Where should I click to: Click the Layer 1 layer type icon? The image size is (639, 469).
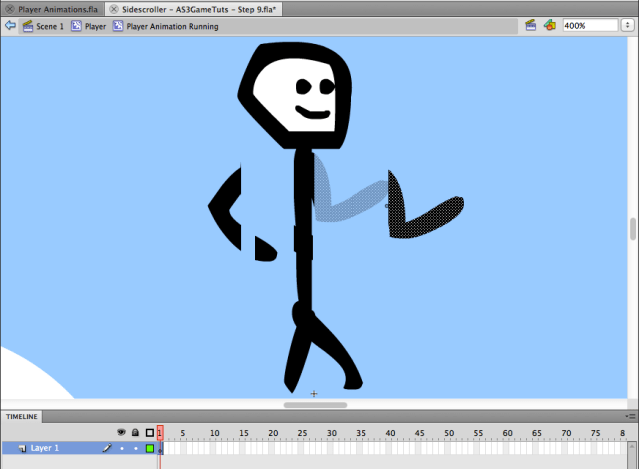coord(22,449)
